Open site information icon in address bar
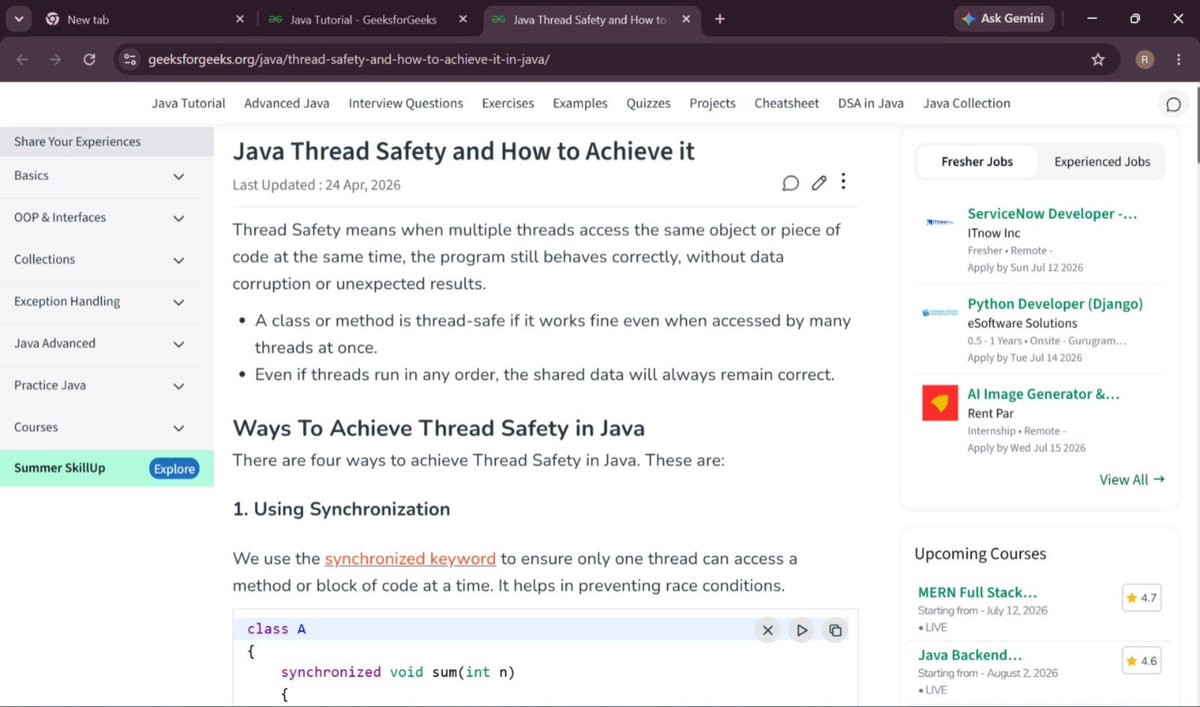 pyautogui.click(x=129, y=60)
